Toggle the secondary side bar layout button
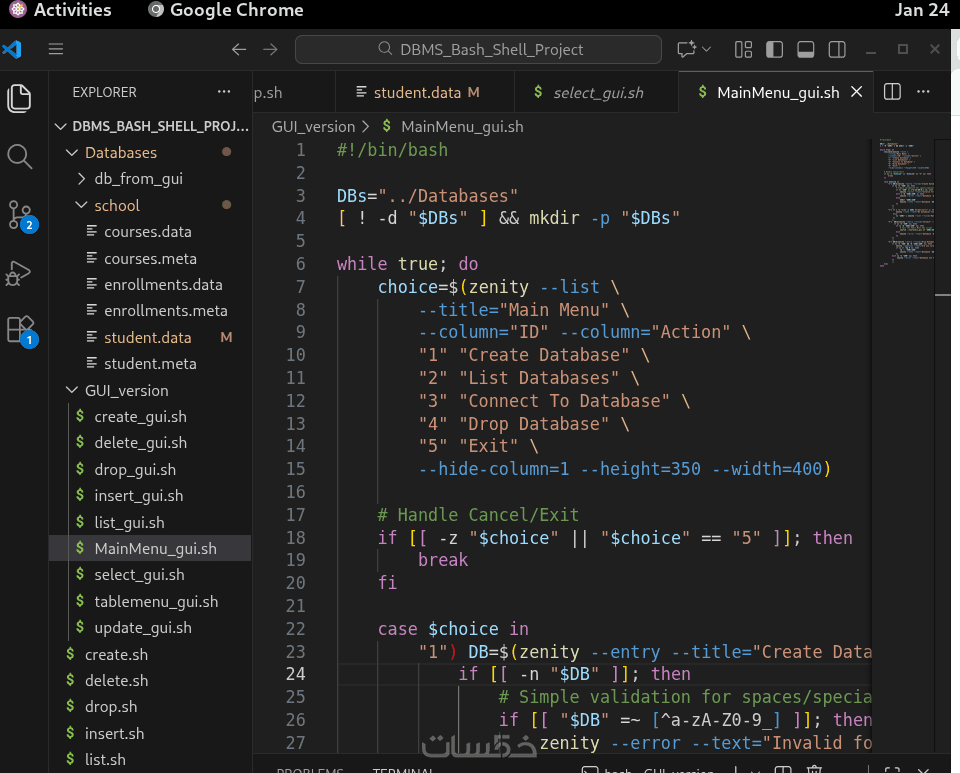The image size is (960, 773). 837,49
